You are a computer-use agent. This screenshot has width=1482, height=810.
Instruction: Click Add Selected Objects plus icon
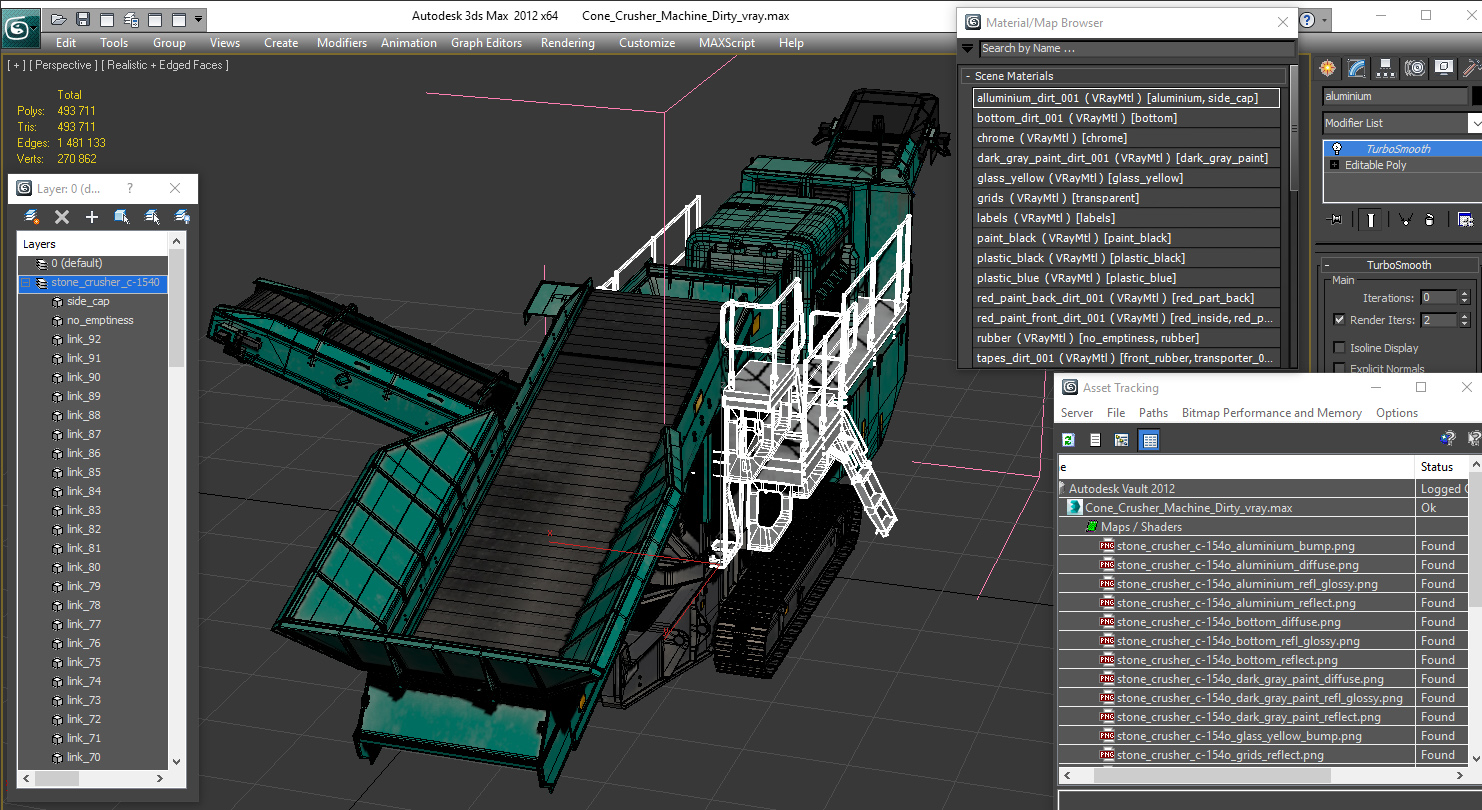[x=92, y=216]
